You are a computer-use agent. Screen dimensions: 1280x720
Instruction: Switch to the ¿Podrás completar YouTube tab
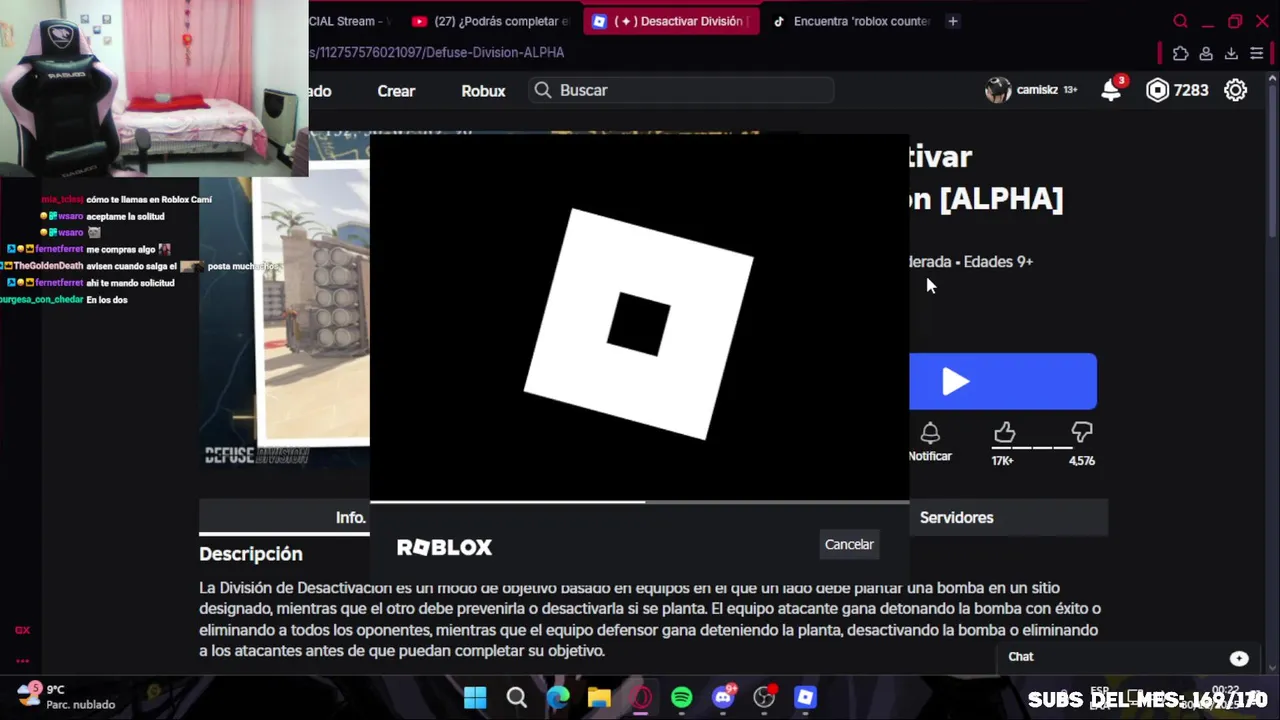490,21
